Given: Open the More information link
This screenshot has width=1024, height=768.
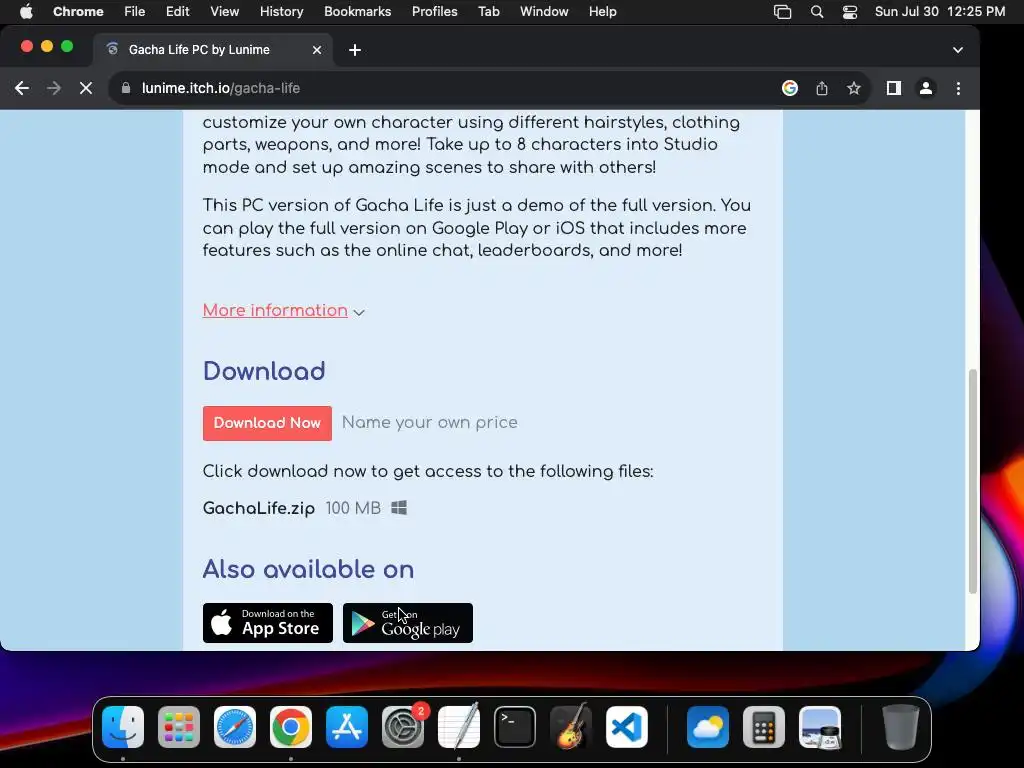Looking at the screenshot, I should click(x=275, y=310).
